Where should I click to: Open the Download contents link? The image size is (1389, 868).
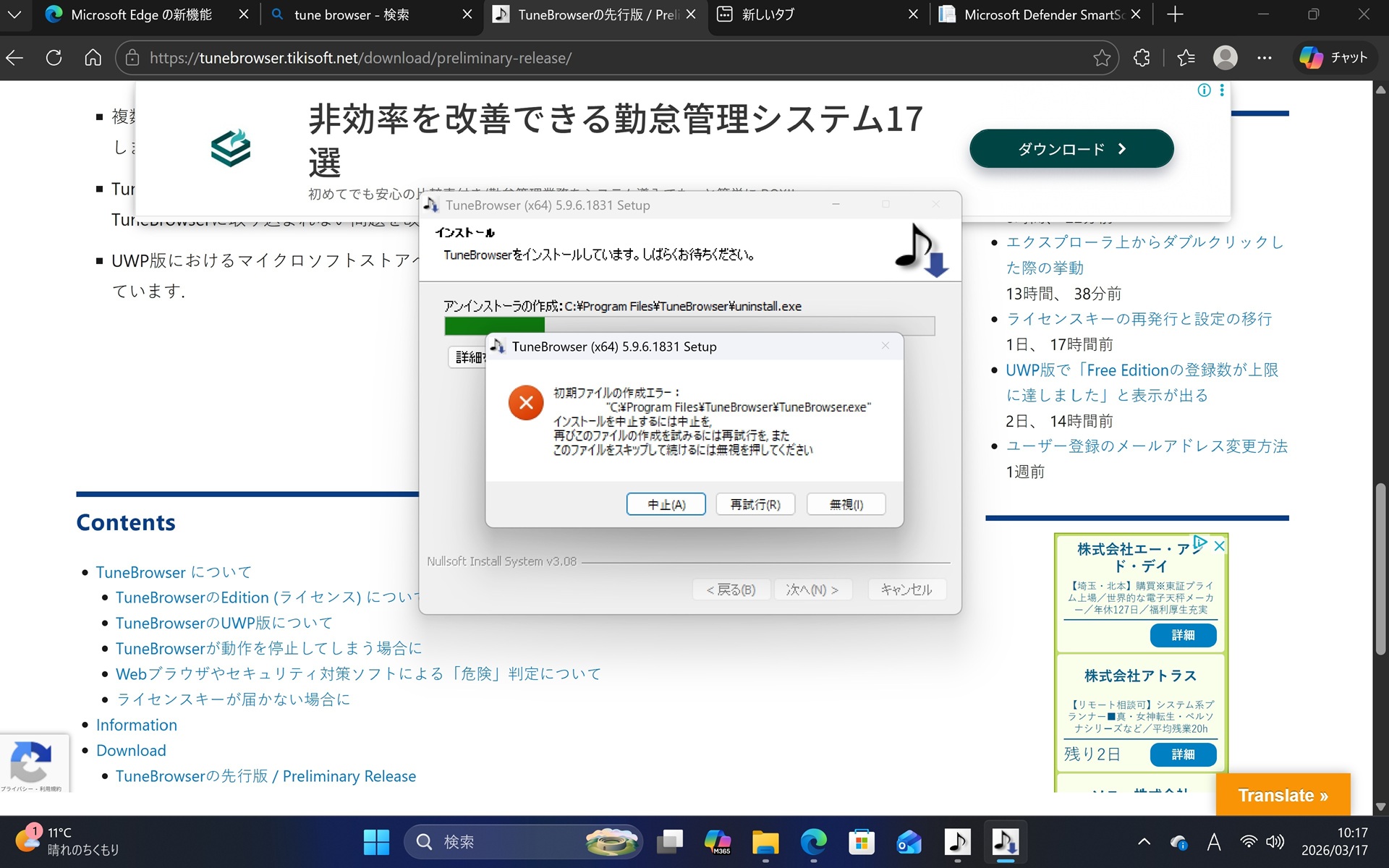click(131, 750)
